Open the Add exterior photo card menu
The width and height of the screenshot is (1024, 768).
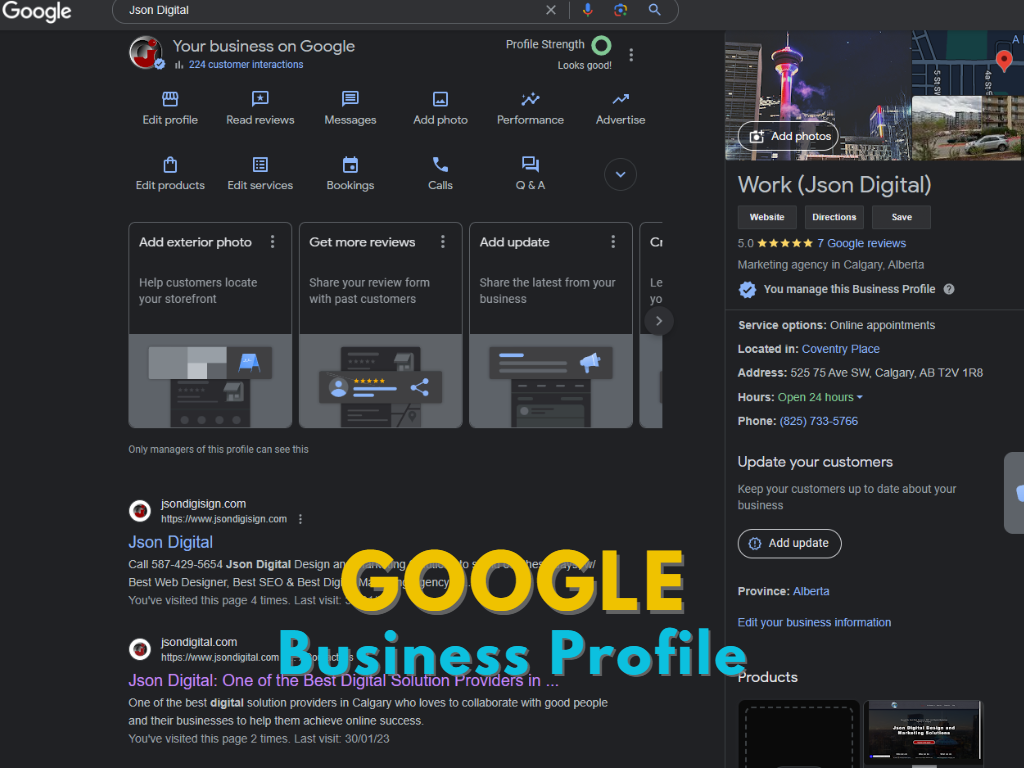click(271, 242)
